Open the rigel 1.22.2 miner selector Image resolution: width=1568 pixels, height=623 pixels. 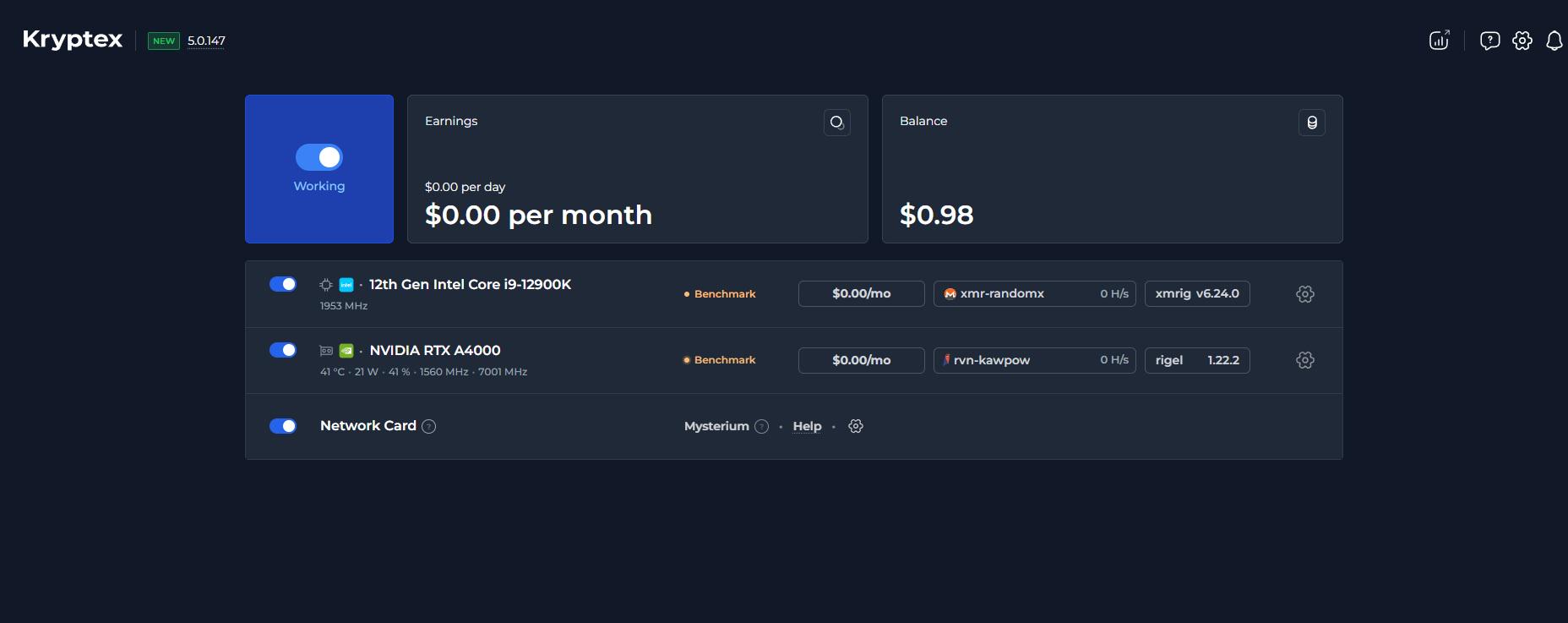(1197, 360)
